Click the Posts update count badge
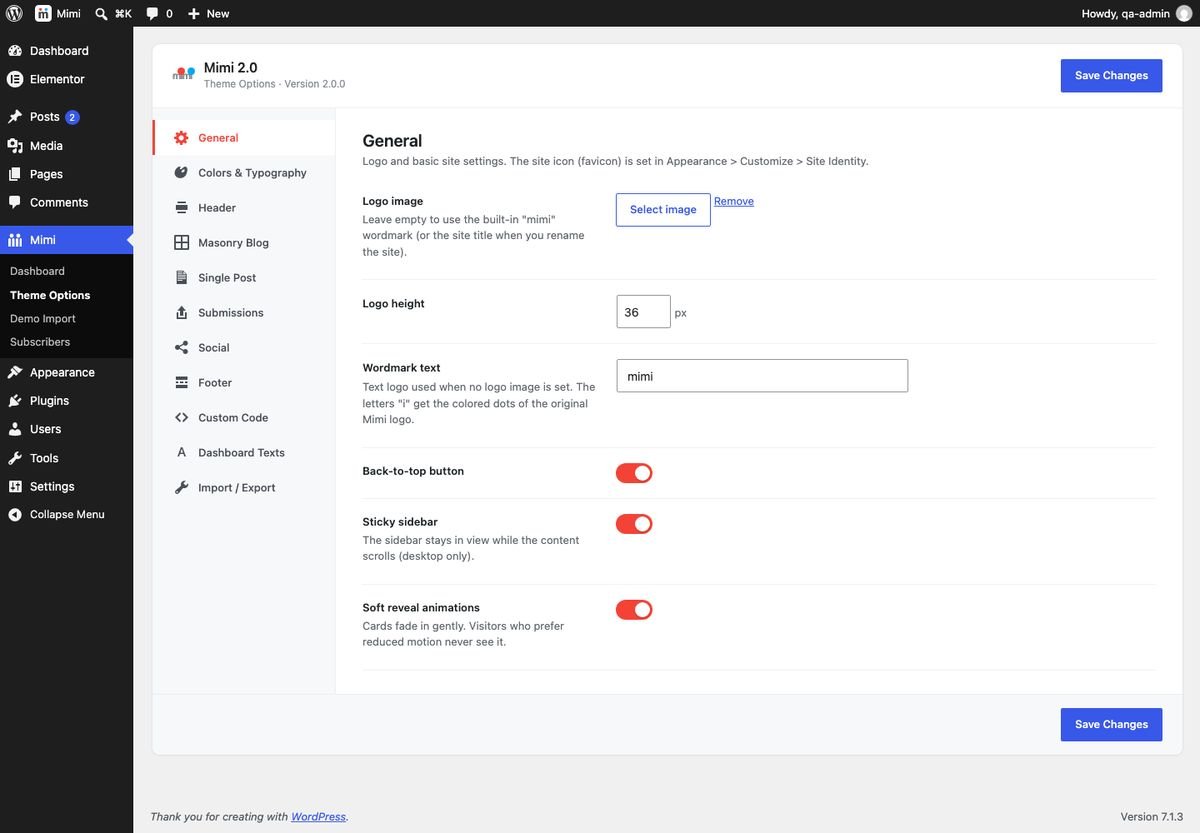Image resolution: width=1200 pixels, height=833 pixels. [72, 117]
